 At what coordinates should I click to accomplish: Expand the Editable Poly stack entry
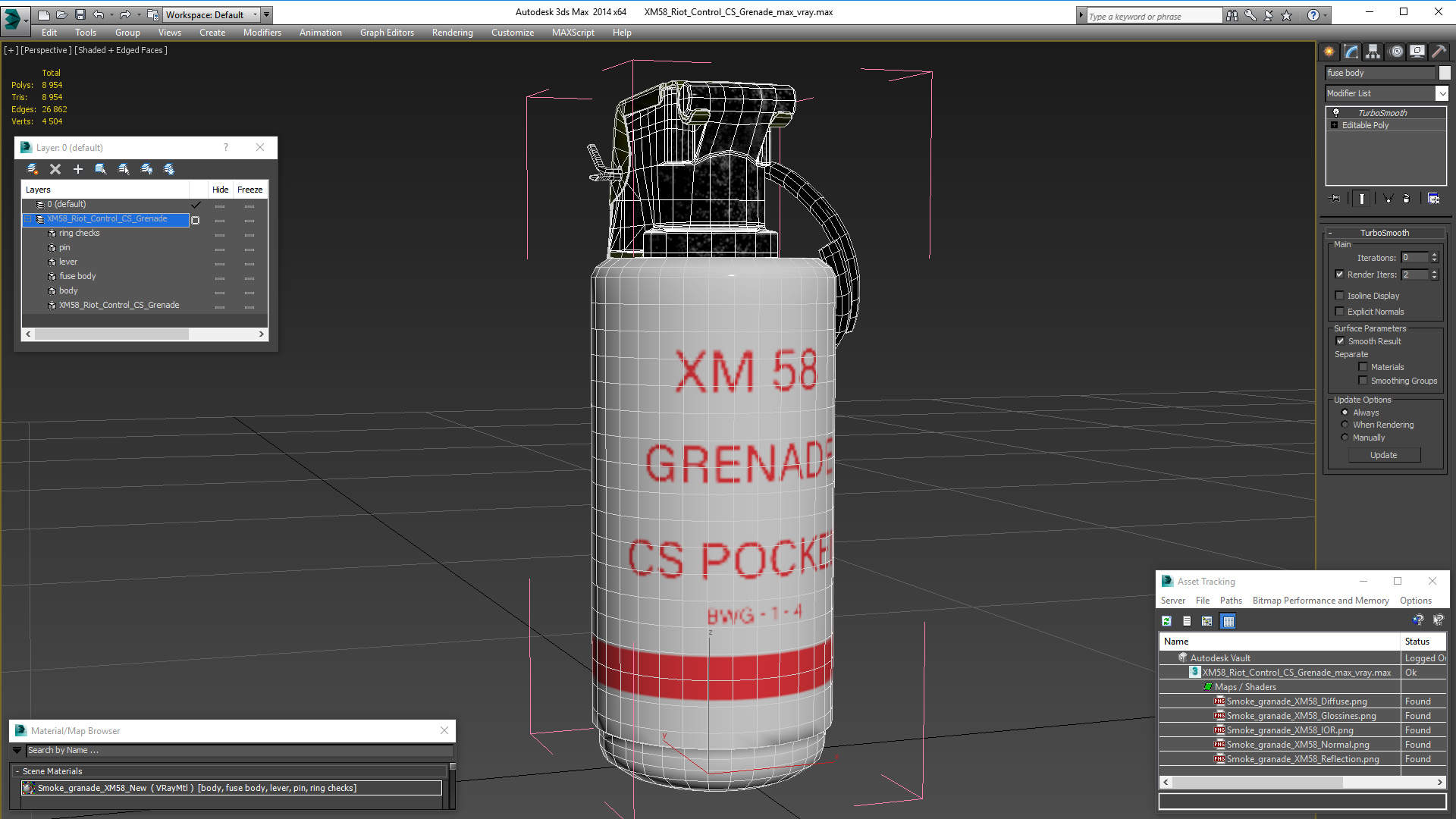1334,125
